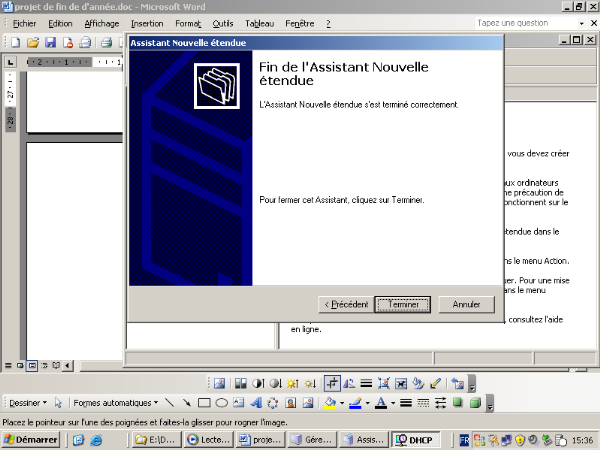Click the Insert Picture icon on Picture toolbar

pos(219,383)
